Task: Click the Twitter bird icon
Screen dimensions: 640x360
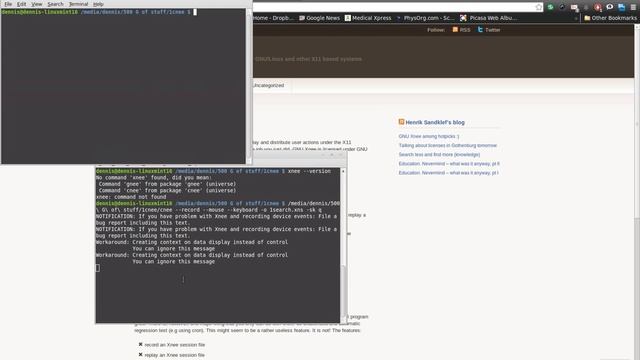Action: point(480,29)
